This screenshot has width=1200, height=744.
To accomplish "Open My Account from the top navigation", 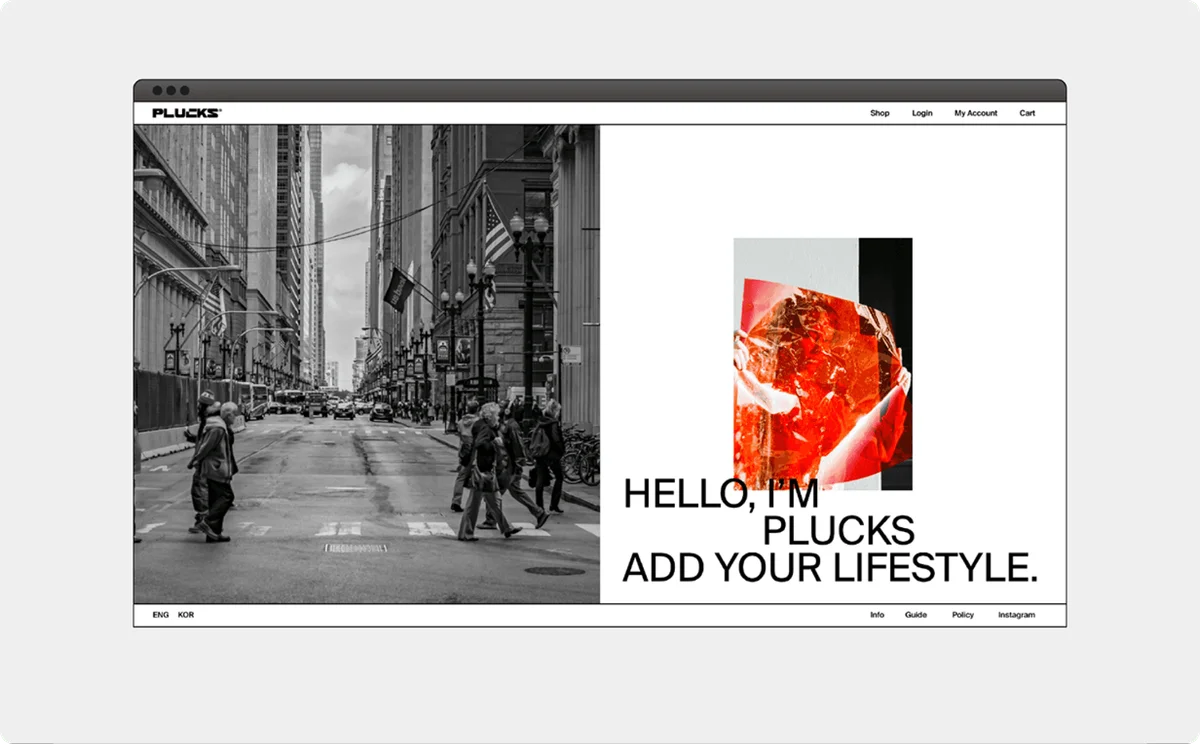I will tap(975, 114).
